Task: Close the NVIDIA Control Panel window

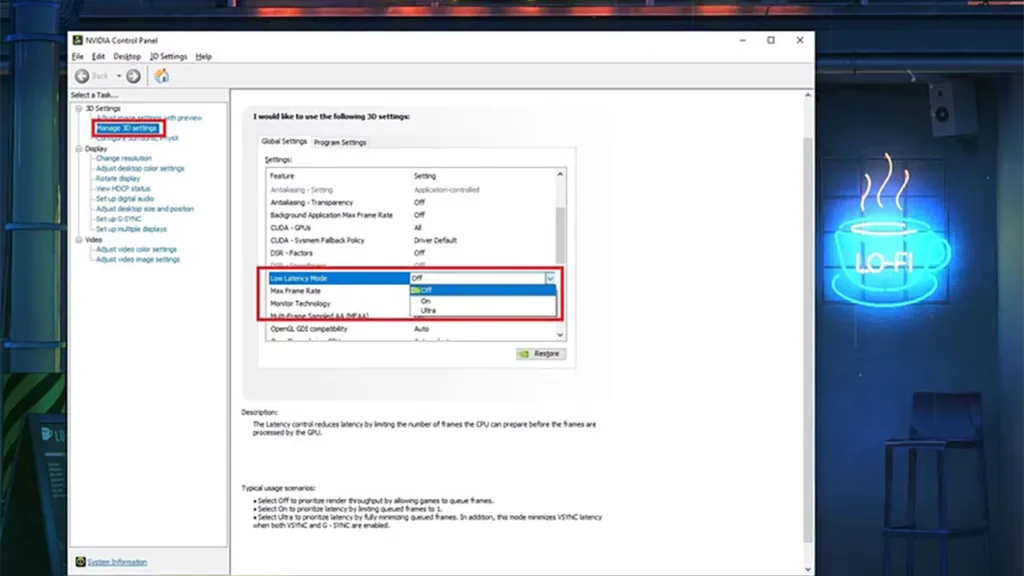Action: pyautogui.click(x=800, y=40)
